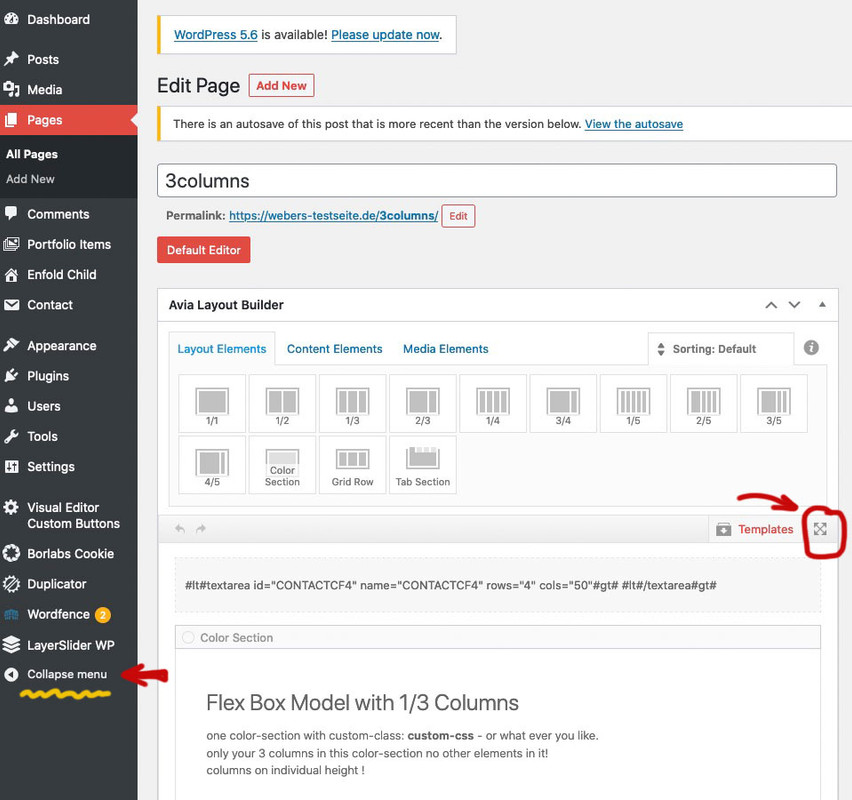This screenshot has height=800, width=852.
Task: Open the webers-testseite.de/3columns permalink
Action: coord(333,216)
